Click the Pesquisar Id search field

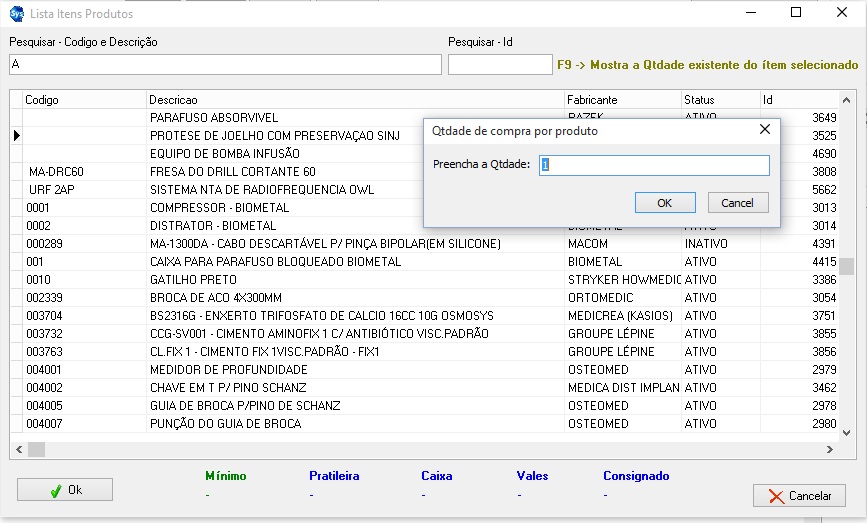pyautogui.click(x=499, y=65)
